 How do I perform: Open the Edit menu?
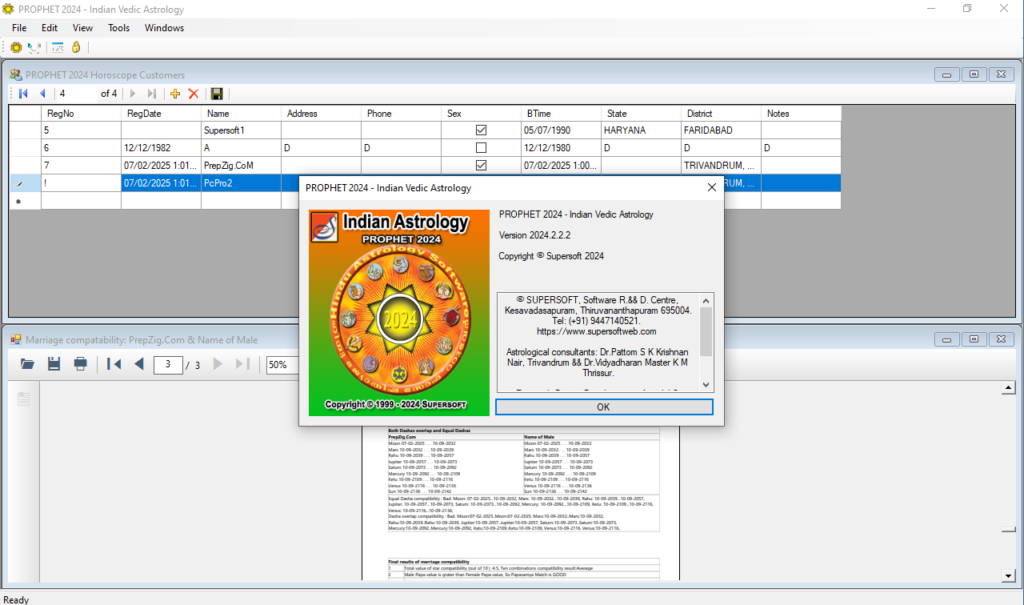(50, 27)
